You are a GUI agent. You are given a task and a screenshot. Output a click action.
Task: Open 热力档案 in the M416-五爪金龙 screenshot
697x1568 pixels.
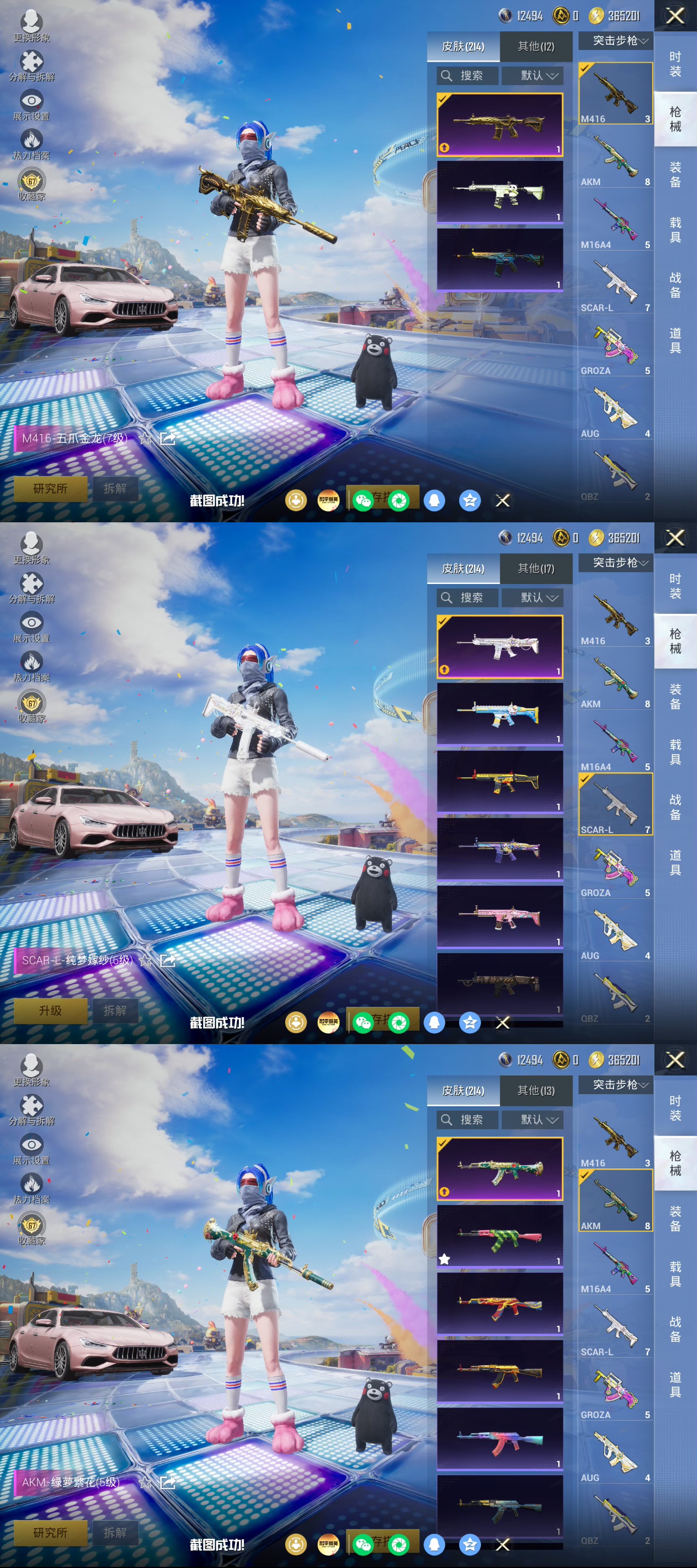[x=31, y=144]
